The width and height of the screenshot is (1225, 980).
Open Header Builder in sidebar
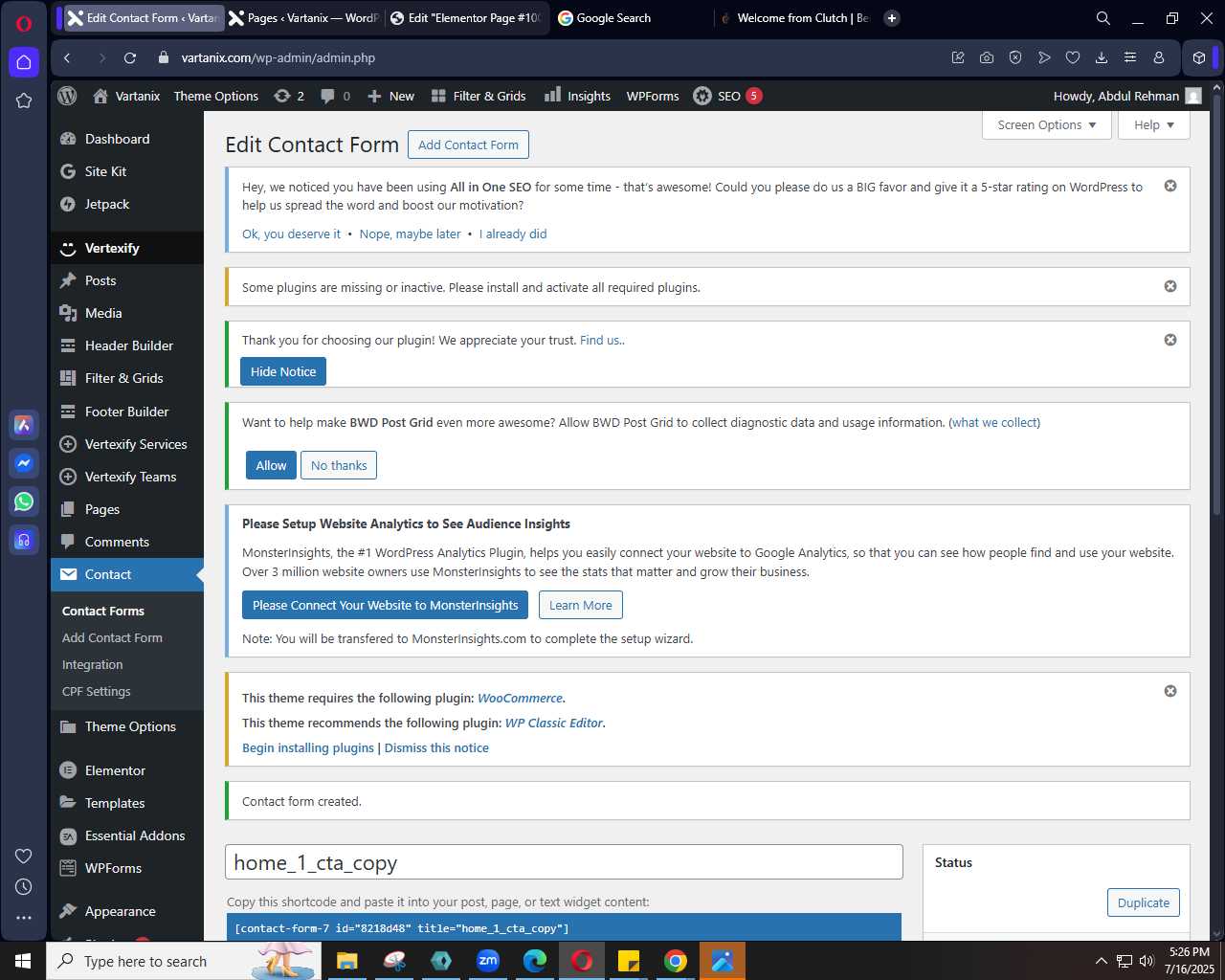(x=127, y=345)
